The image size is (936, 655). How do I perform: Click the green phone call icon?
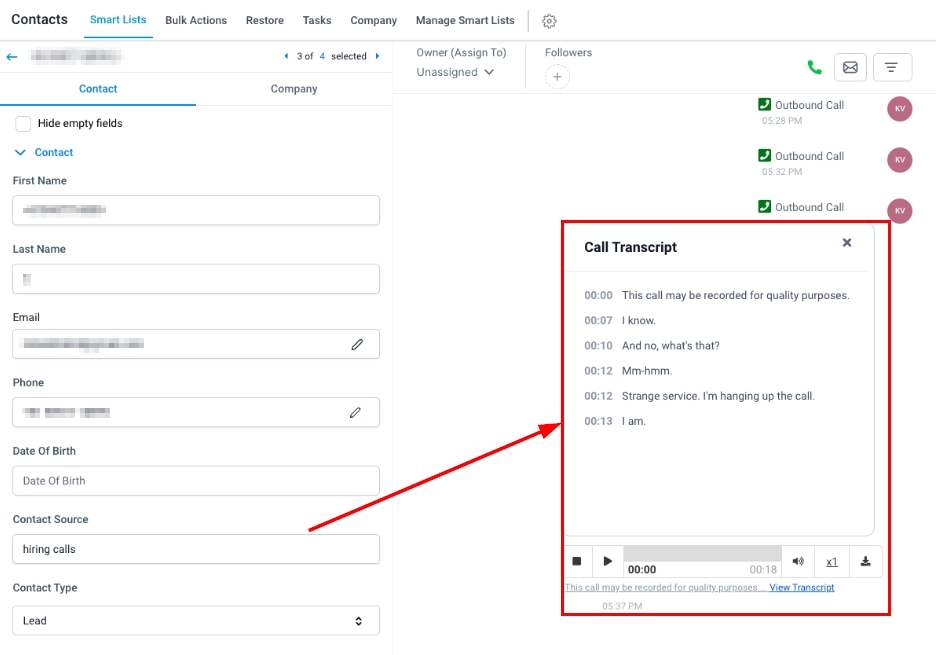click(x=815, y=68)
